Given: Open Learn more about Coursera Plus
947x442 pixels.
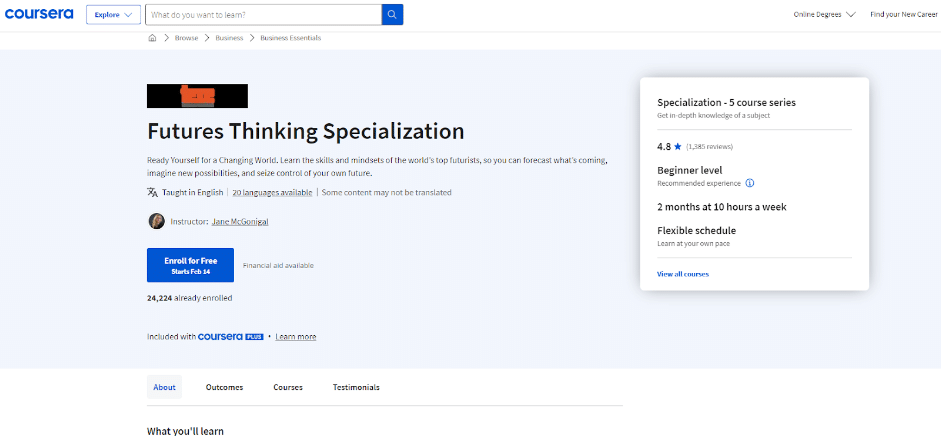Looking at the screenshot, I should 296,337.
